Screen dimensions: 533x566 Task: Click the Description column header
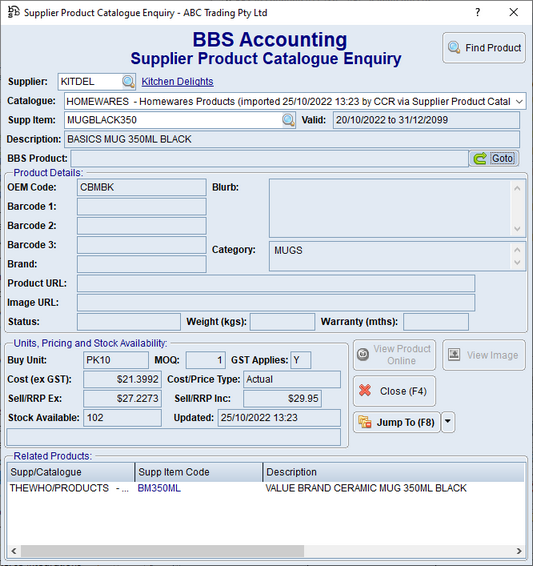point(394,472)
